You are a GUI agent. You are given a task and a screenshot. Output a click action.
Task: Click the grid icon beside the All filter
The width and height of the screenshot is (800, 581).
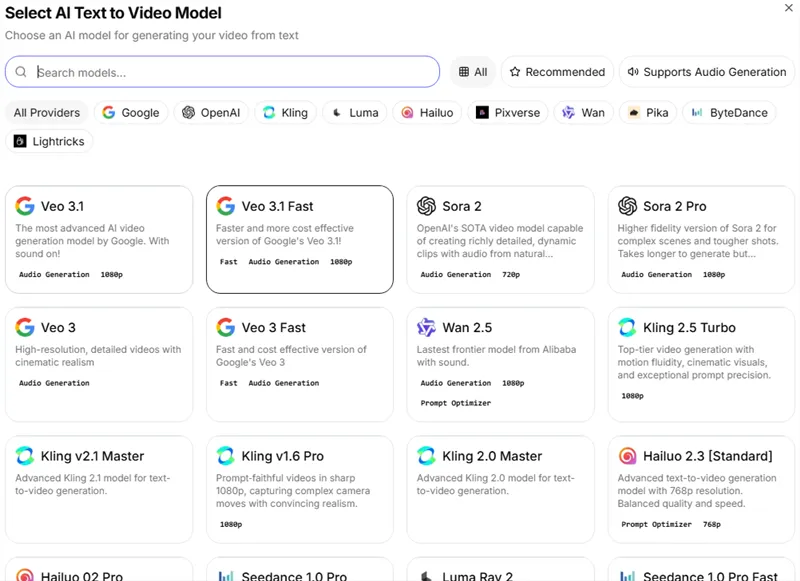[463, 72]
